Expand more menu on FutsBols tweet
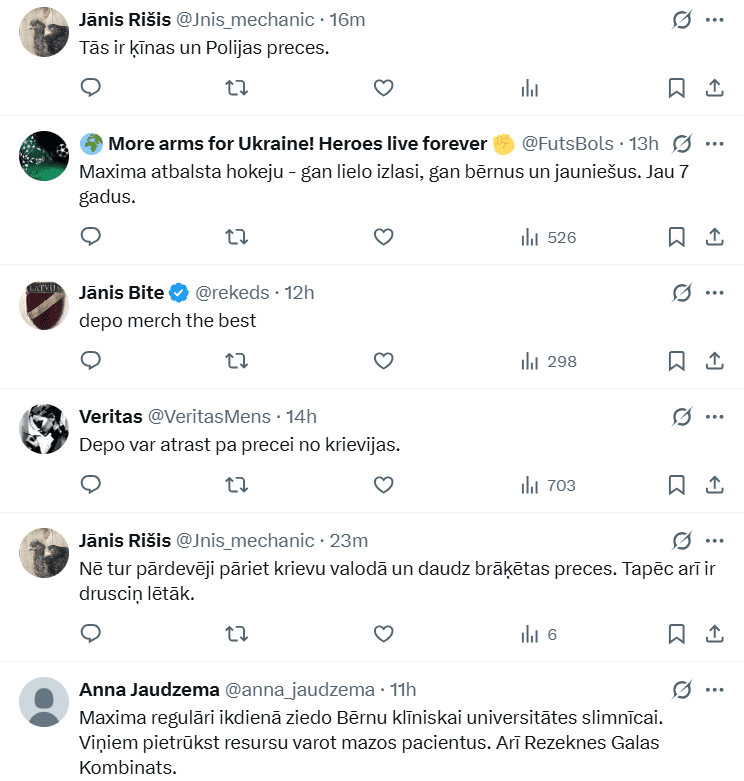Screen dimensions: 744x781 point(714,144)
